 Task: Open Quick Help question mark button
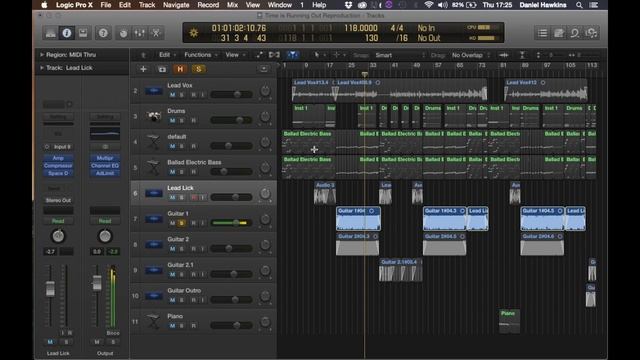coord(103,33)
